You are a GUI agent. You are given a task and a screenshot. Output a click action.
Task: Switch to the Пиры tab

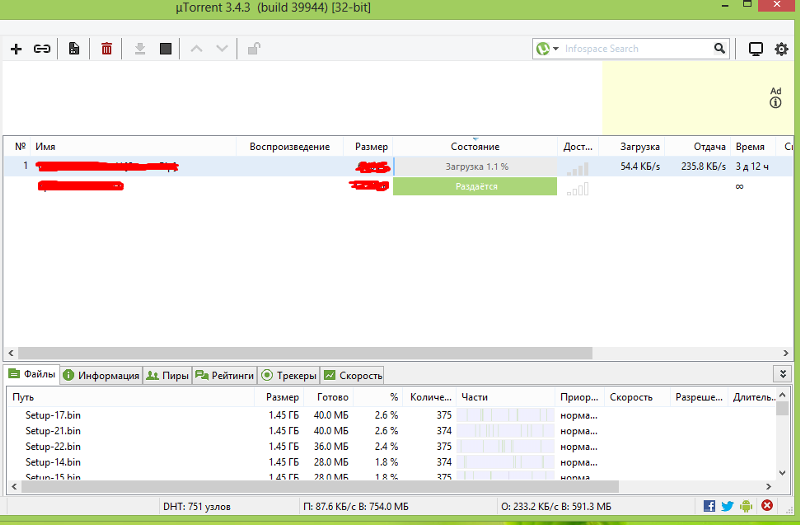click(x=167, y=376)
